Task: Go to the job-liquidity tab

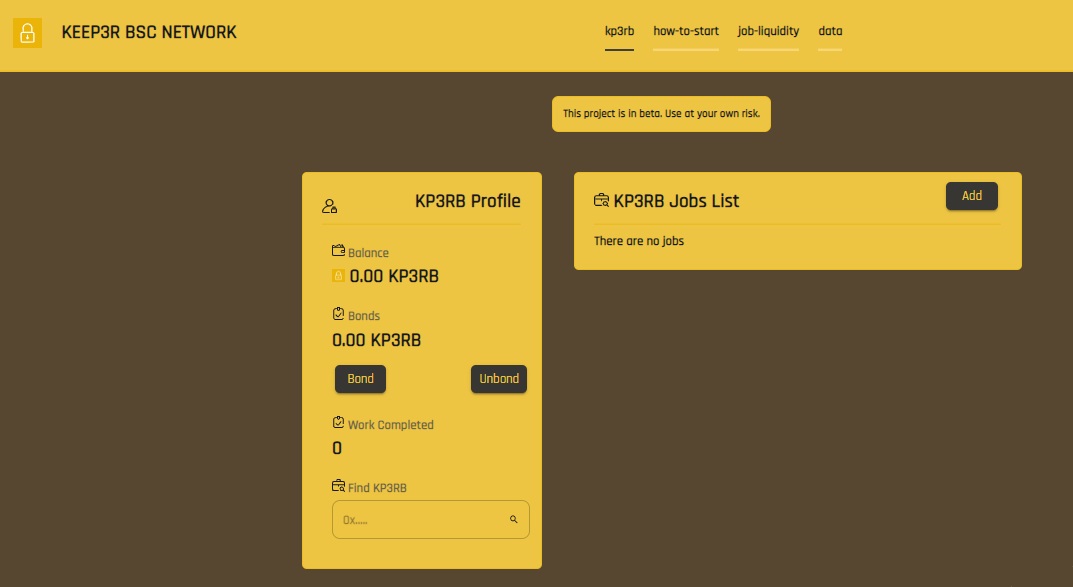Action: tap(768, 31)
